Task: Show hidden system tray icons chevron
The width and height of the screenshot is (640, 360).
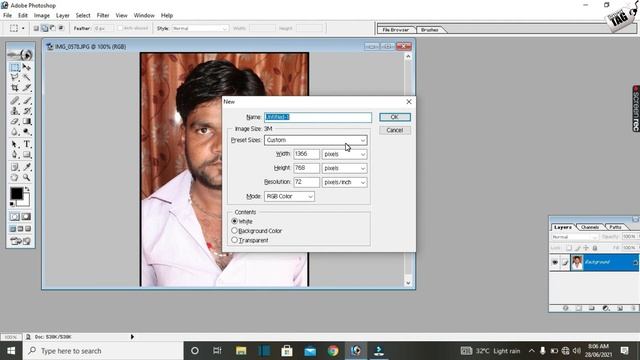Action: point(531,351)
